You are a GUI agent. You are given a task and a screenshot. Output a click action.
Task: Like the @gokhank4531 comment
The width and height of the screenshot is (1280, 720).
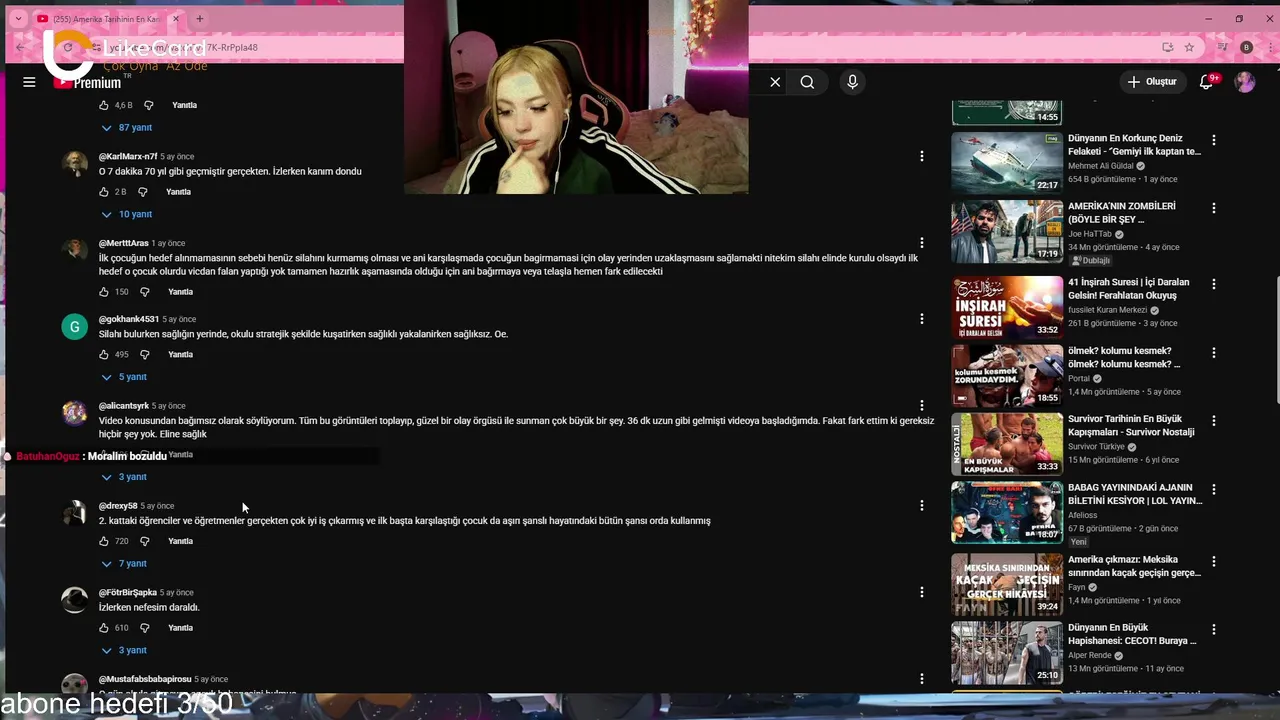[104, 354]
